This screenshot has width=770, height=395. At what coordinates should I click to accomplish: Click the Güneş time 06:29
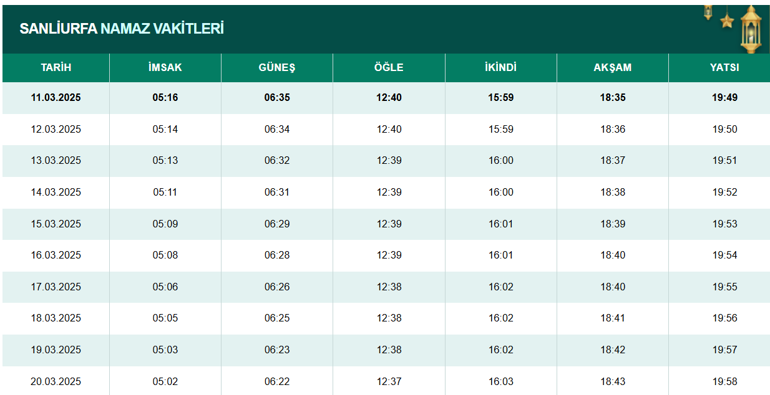277,224
